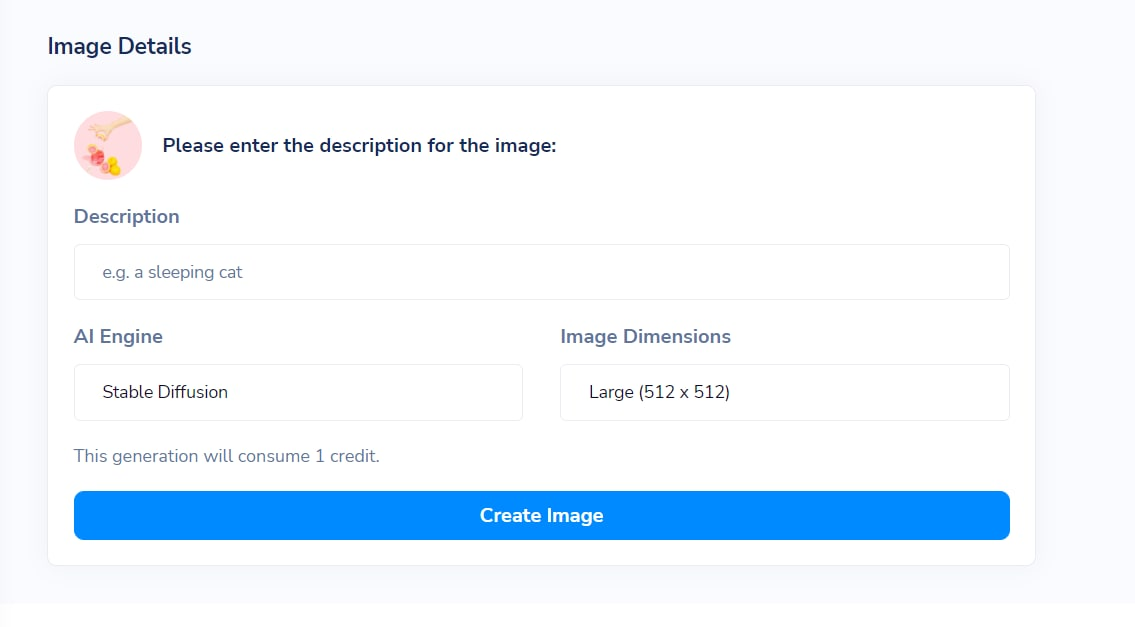Click the Description field label
The width and height of the screenshot is (1135, 627).
(x=127, y=216)
